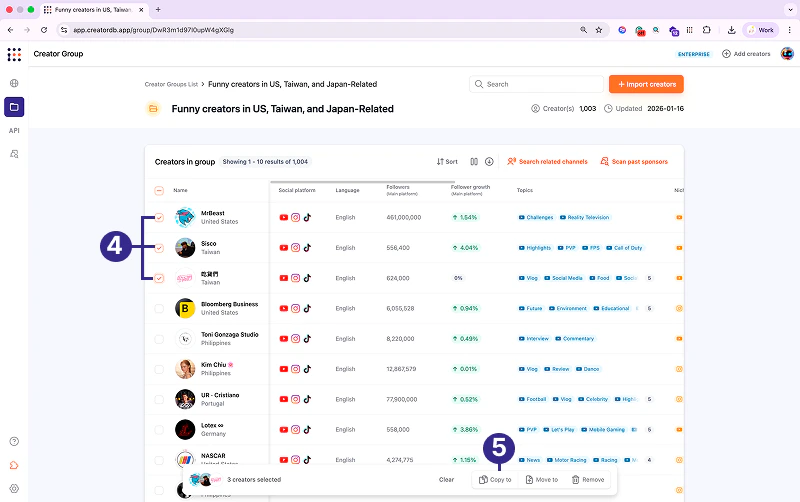Check the Lotex row checkbox
This screenshot has width=800, height=502.
point(159,430)
